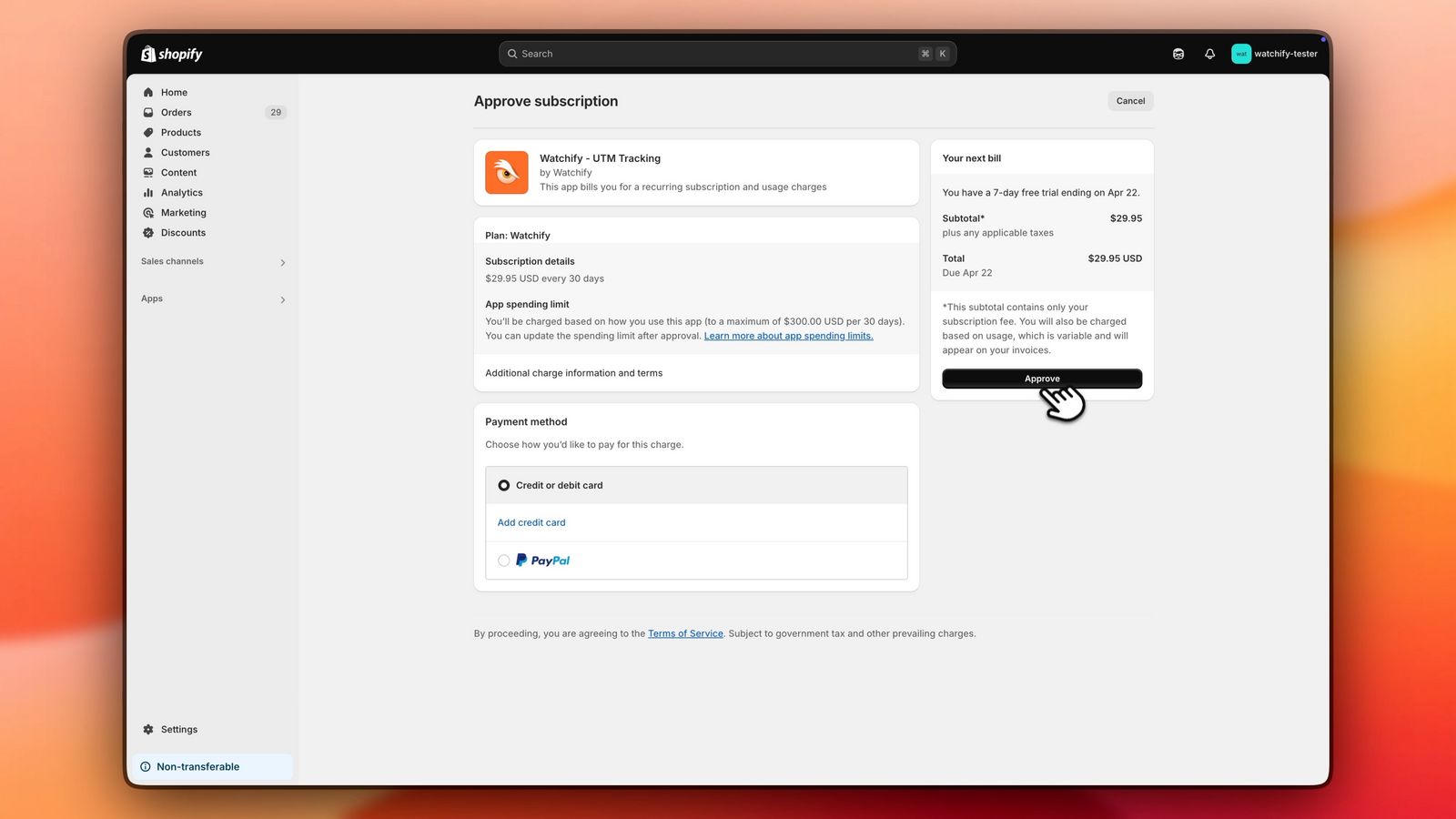Click the Discounts badge icon in sidebar
Viewport: 1456px width, 819px height.
coord(148,233)
